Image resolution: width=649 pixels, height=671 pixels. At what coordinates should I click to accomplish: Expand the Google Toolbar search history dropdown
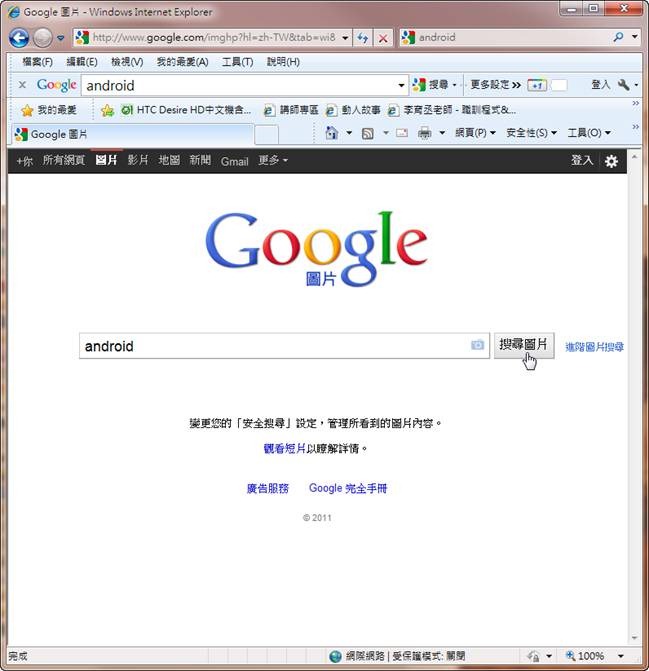[401, 86]
